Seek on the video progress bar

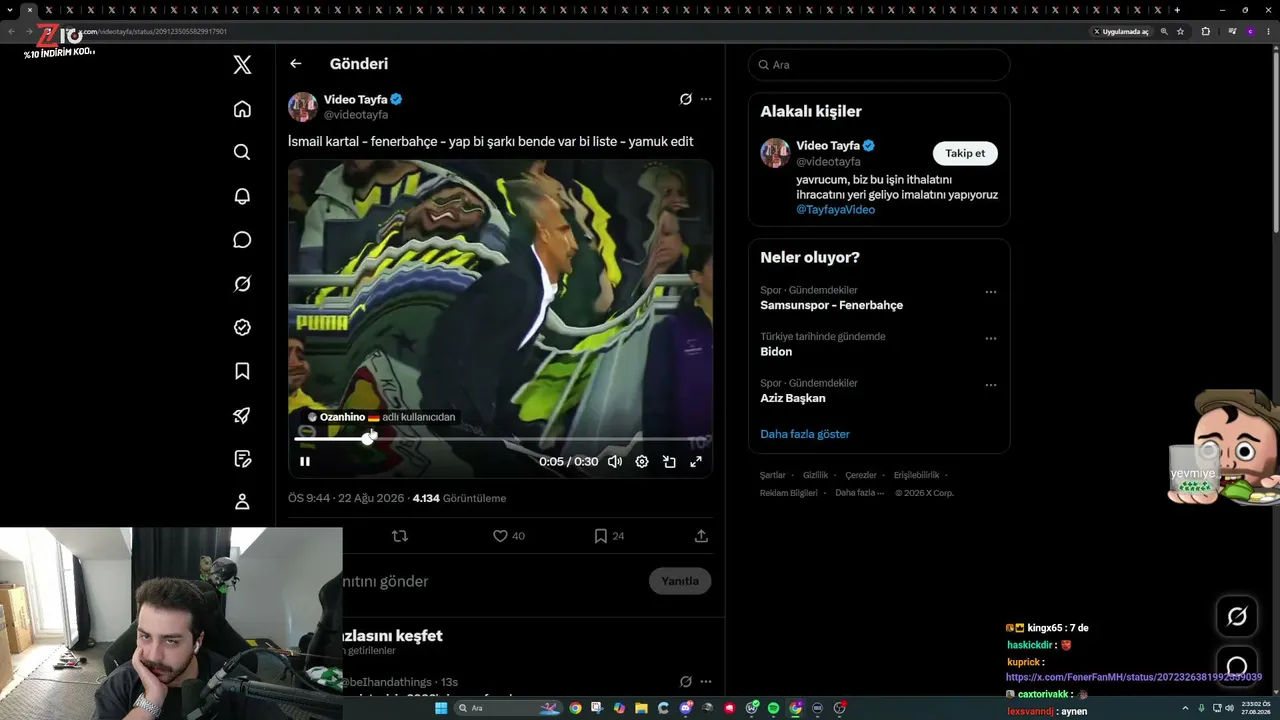(x=500, y=439)
